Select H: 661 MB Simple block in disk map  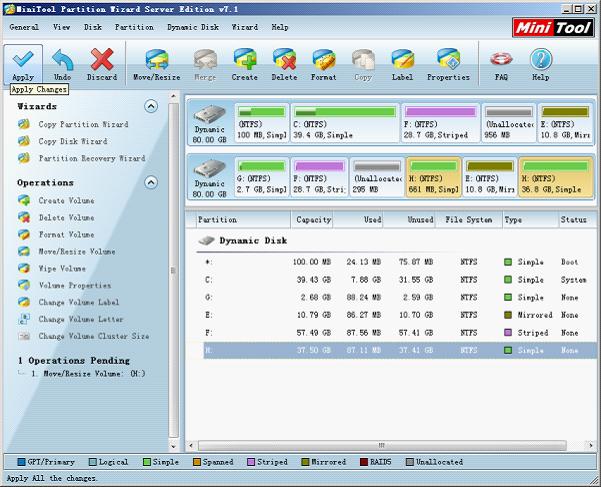[x=434, y=177]
